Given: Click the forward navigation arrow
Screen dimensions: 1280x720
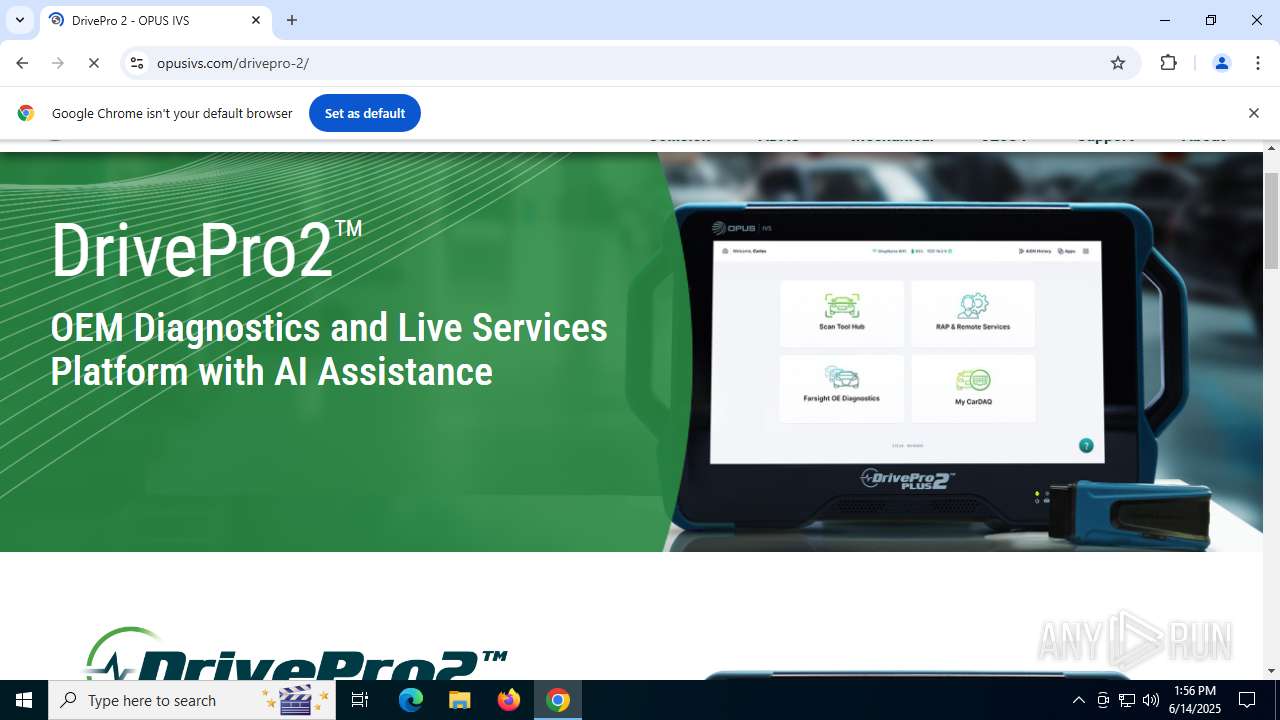Looking at the screenshot, I should 58,63.
